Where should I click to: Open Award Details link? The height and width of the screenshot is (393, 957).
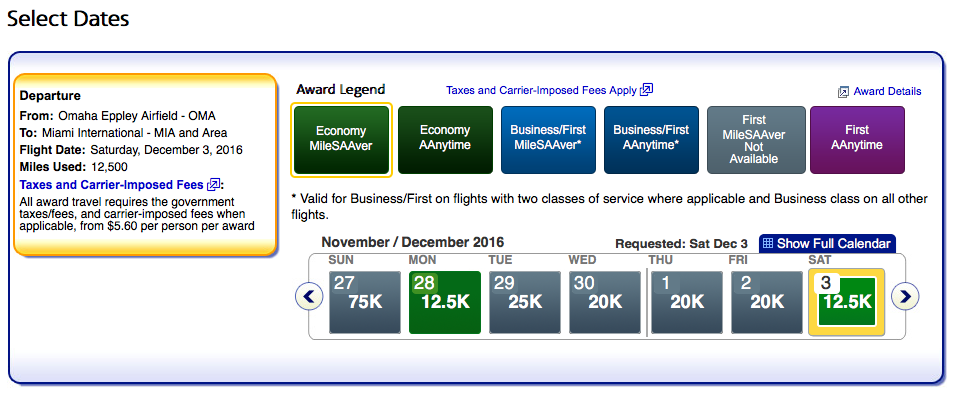pyautogui.click(x=887, y=92)
